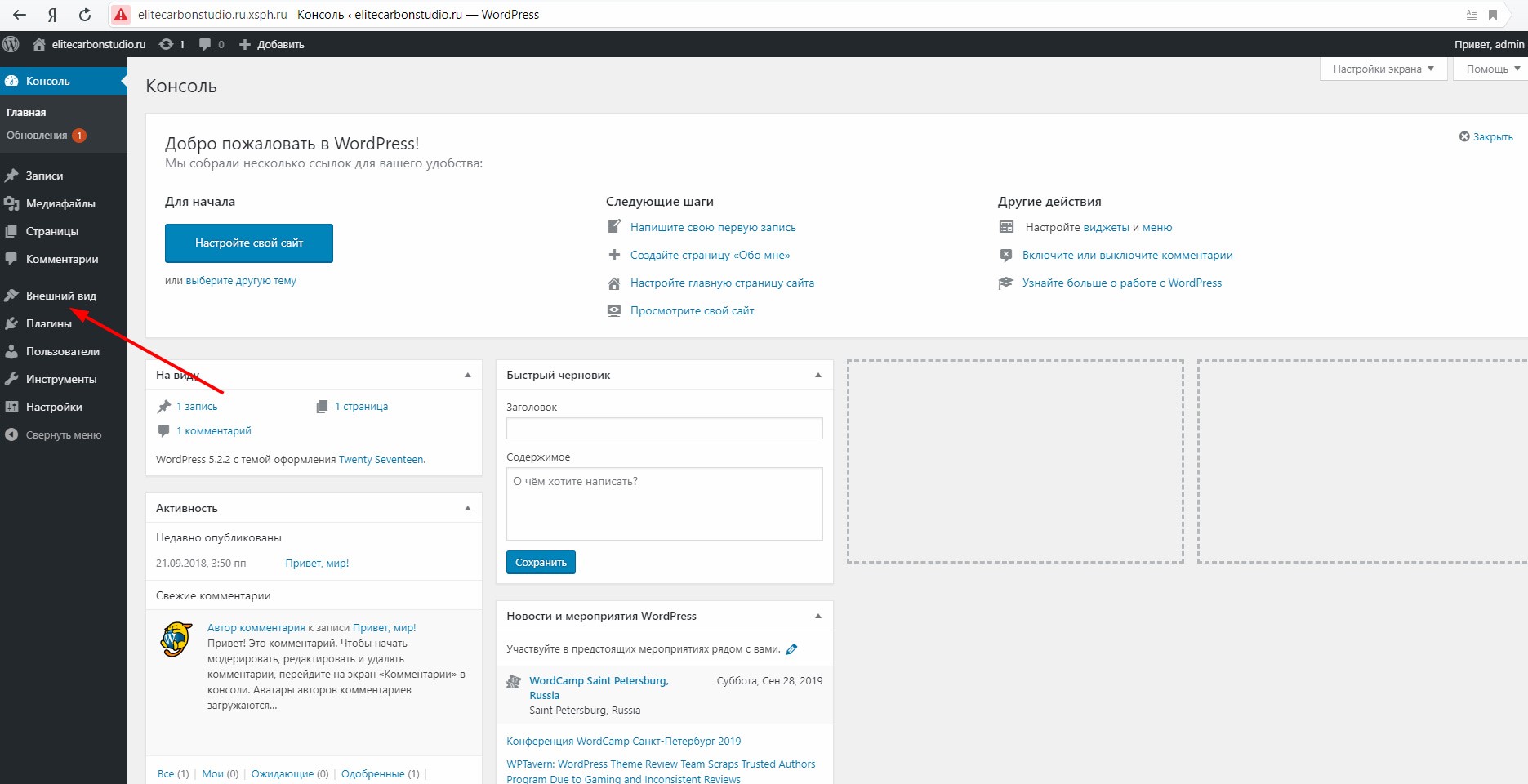Screen dimensions: 1528x784
Task: Collapse the Быстрый черновик widget
Action: tap(817, 375)
